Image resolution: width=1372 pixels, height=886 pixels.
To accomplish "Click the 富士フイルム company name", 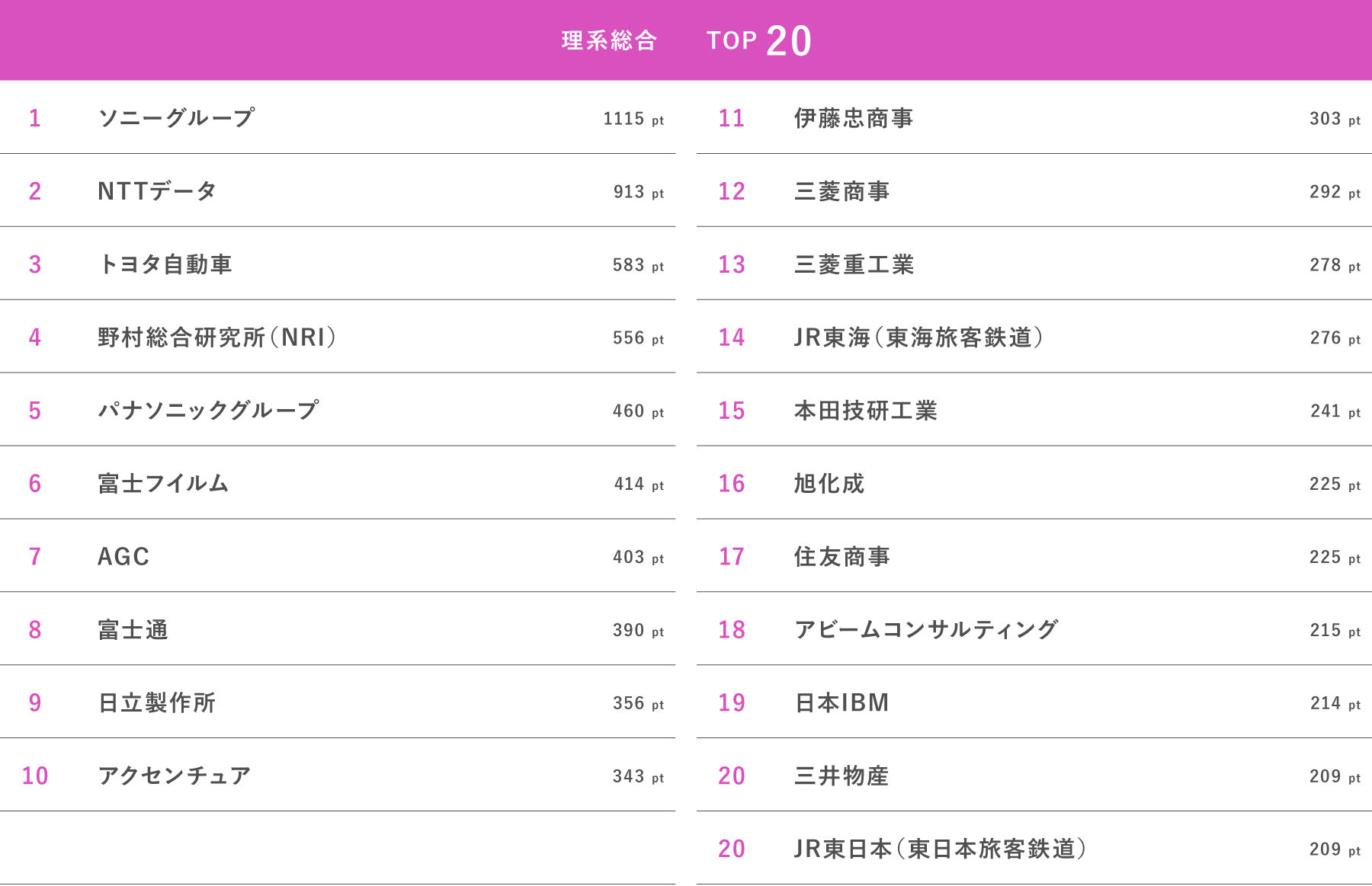I will pyautogui.click(x=163, y=484).
